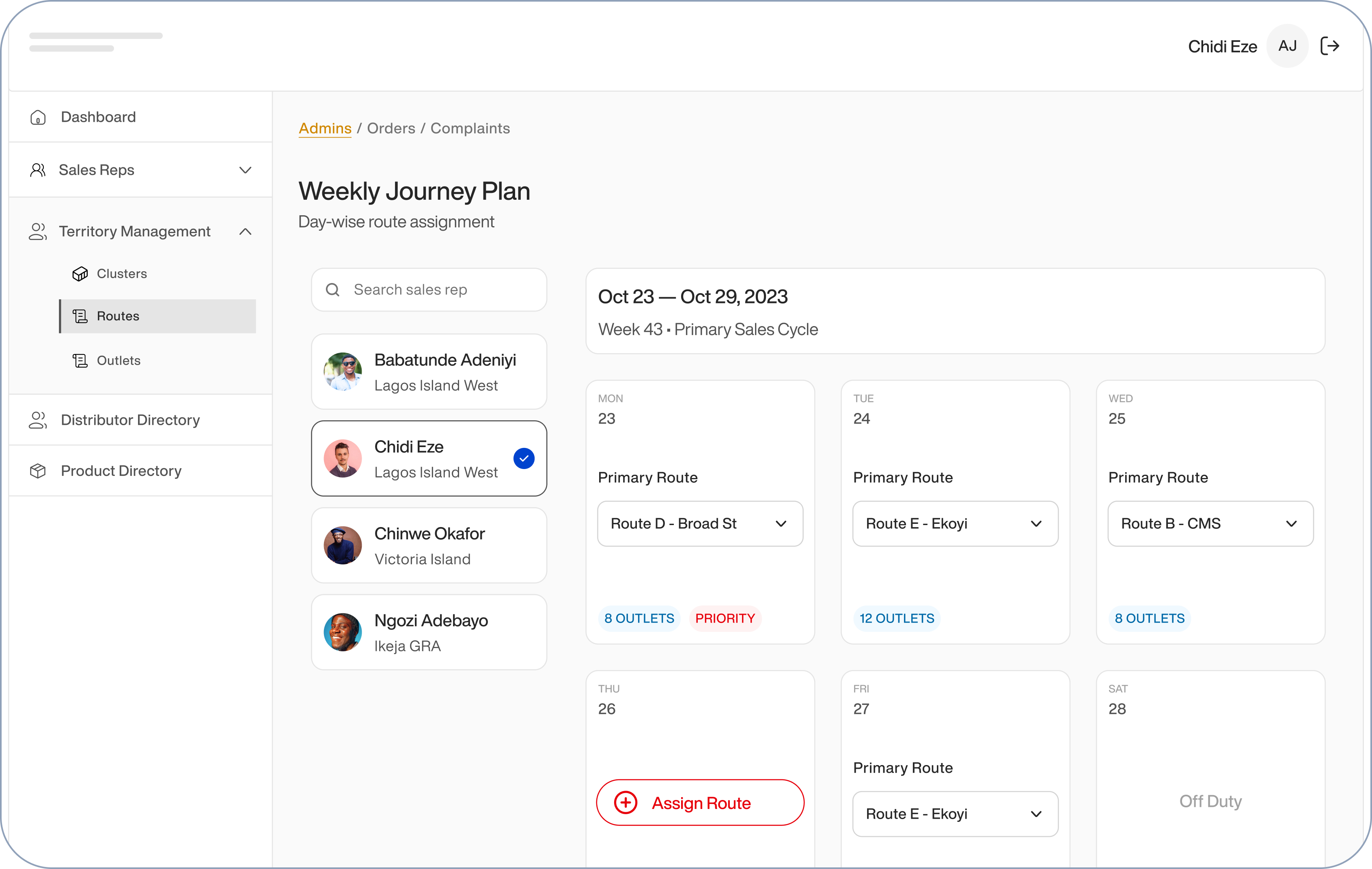Click the plus icon in Assign Route

point(626,802)
